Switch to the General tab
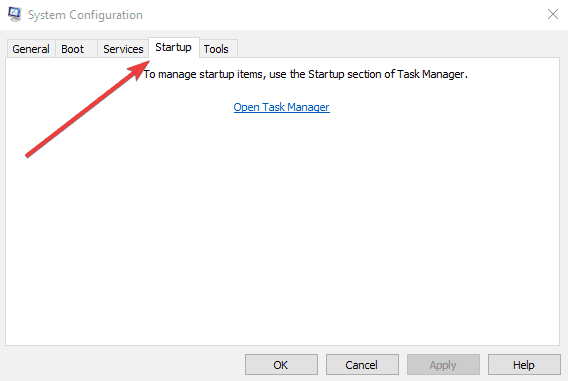 tap(31, 49)
